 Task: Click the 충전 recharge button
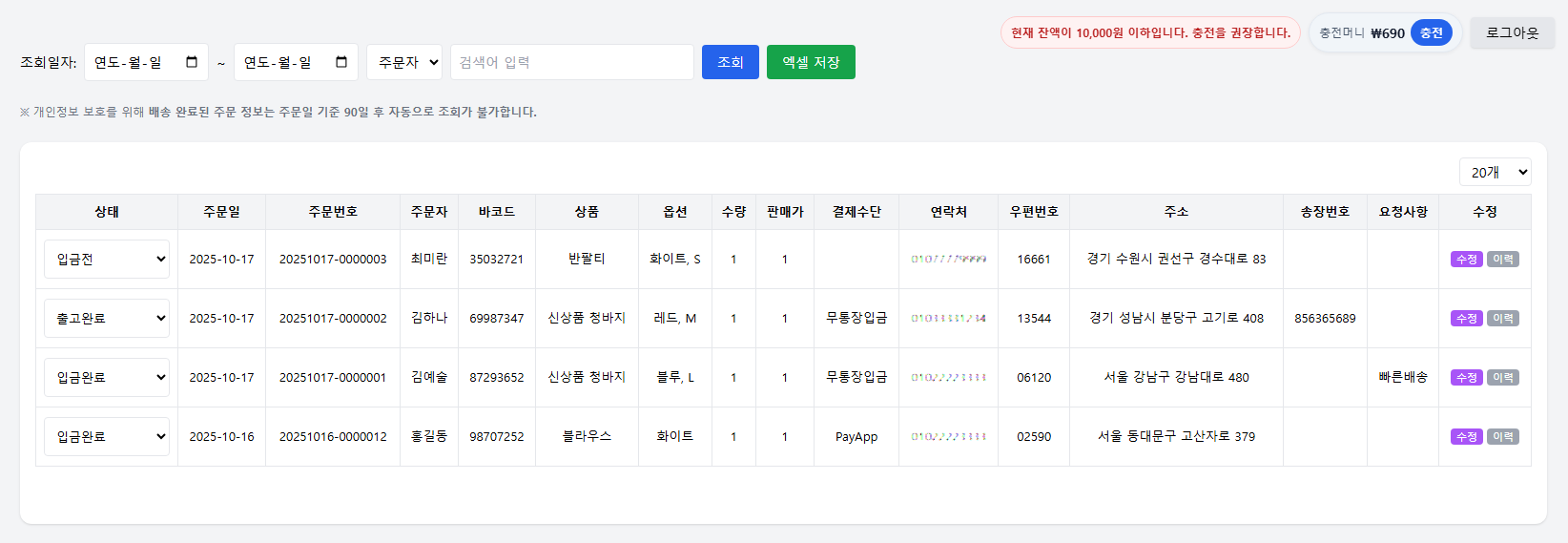[1432, 32]
